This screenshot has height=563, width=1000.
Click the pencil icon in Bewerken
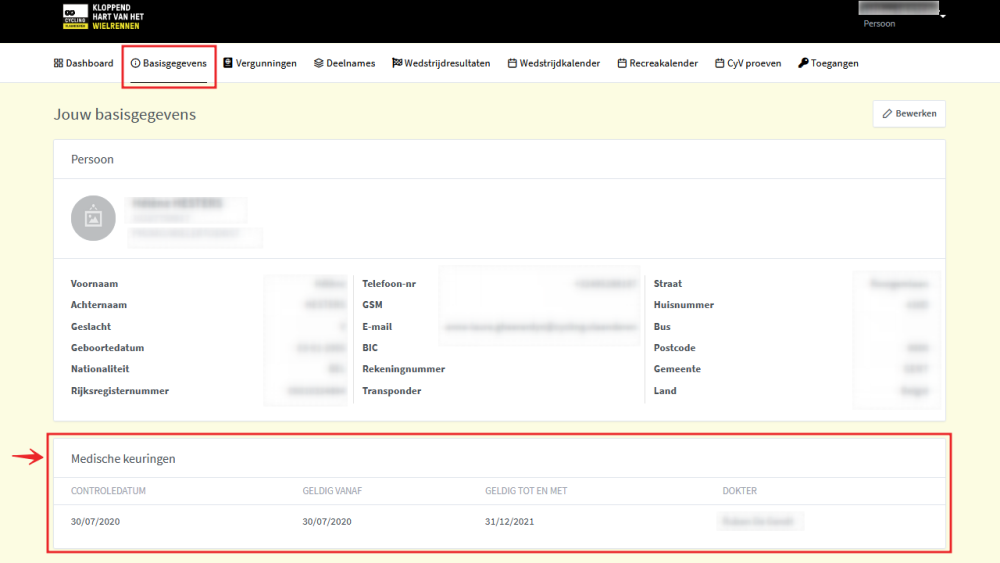click(887, 113)
